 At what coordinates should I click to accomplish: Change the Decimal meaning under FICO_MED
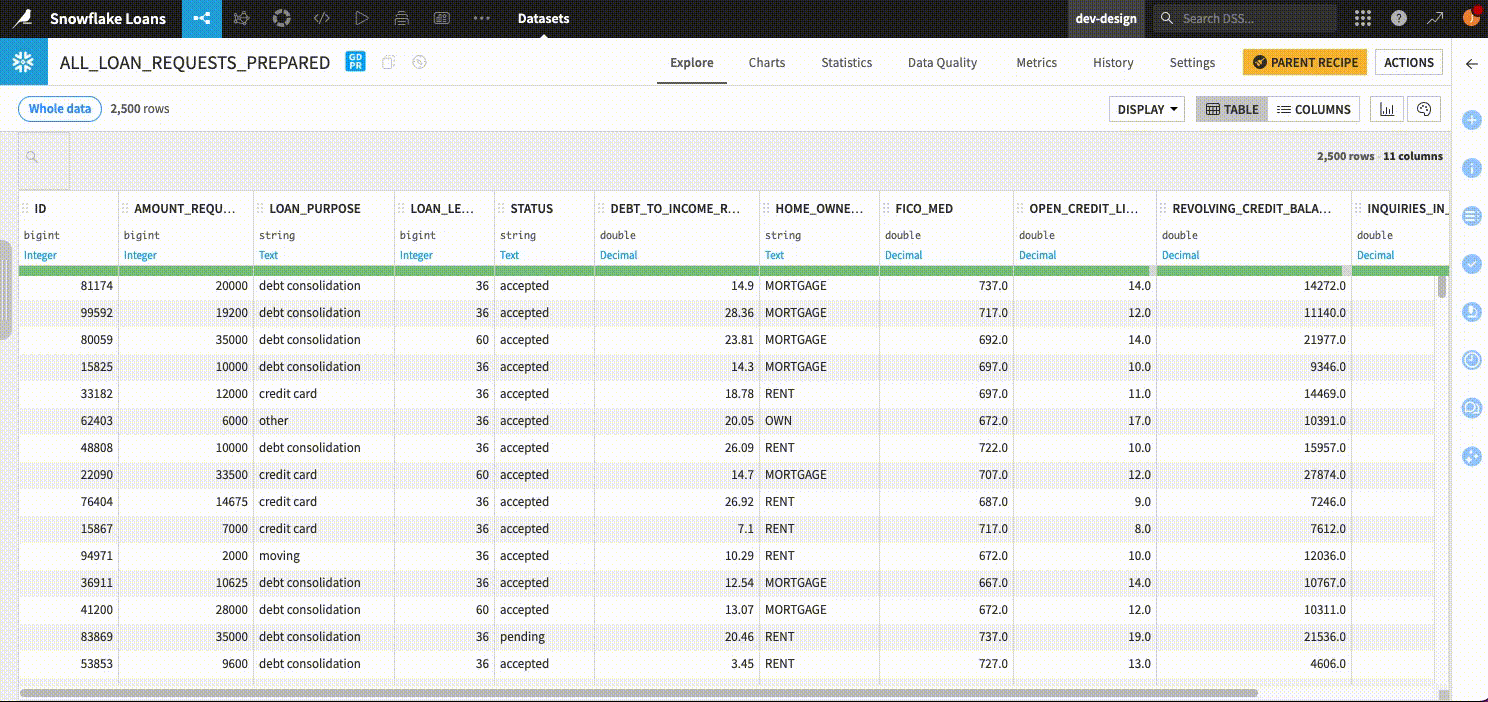pyautogui.click(x=903, y=255)
